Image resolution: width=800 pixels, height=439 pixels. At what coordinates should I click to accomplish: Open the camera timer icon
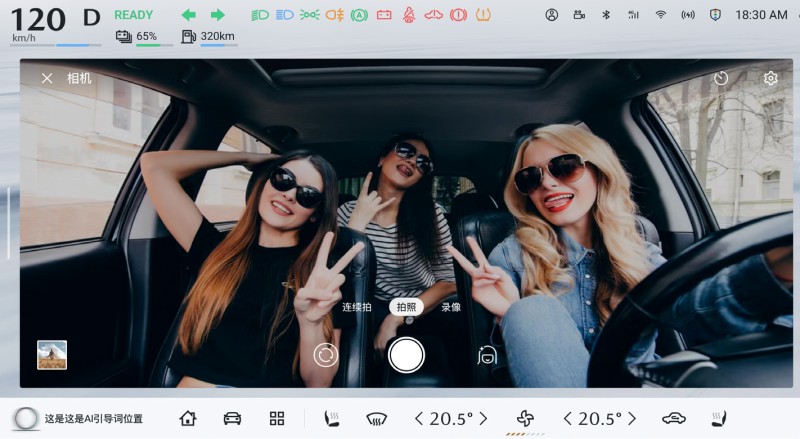pos(721,78)
